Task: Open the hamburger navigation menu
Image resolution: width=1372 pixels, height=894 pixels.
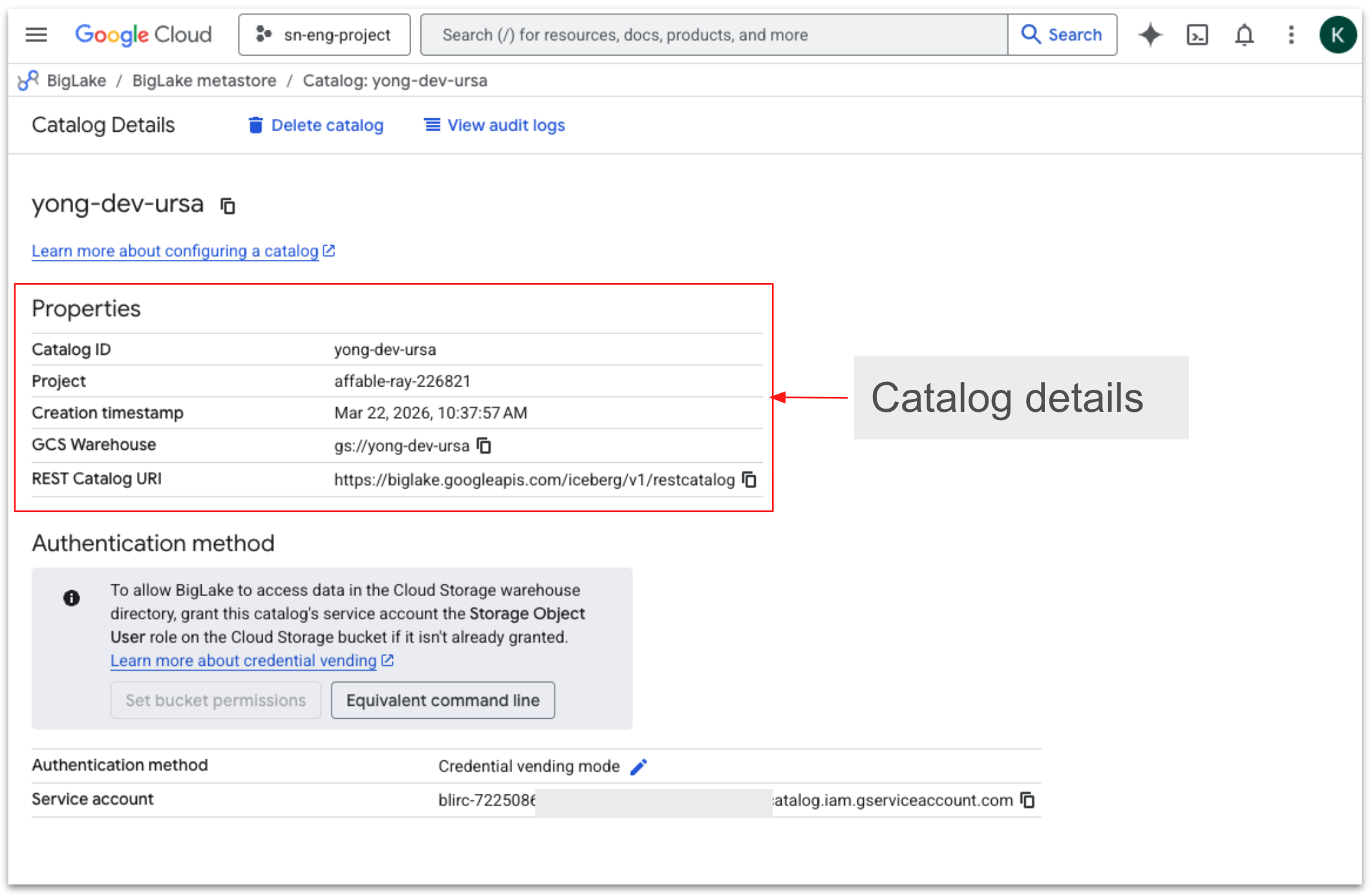Action: [x=36, y=34]
